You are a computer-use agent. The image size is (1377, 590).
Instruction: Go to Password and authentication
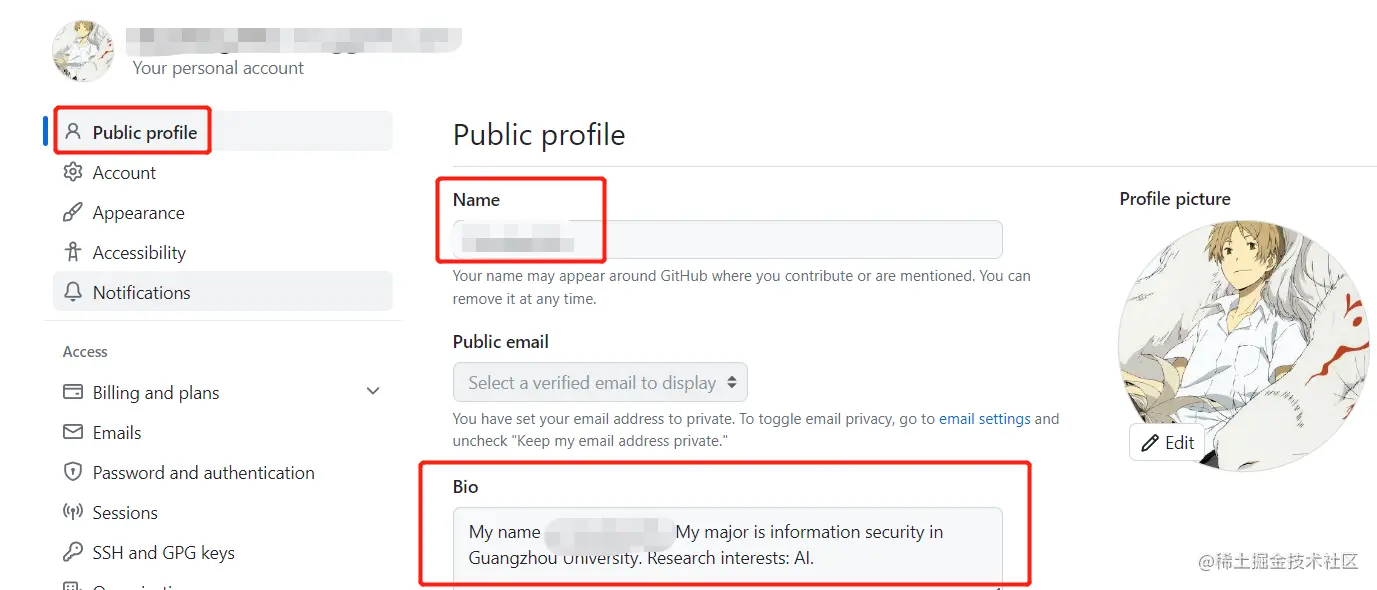(223, 472)
